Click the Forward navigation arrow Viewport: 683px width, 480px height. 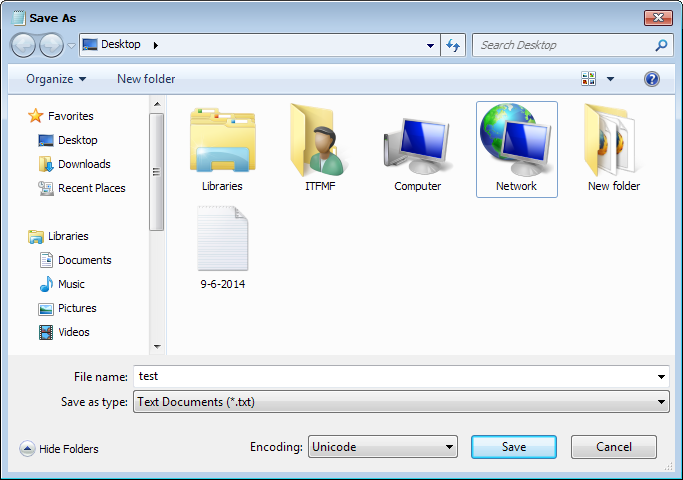51,45
